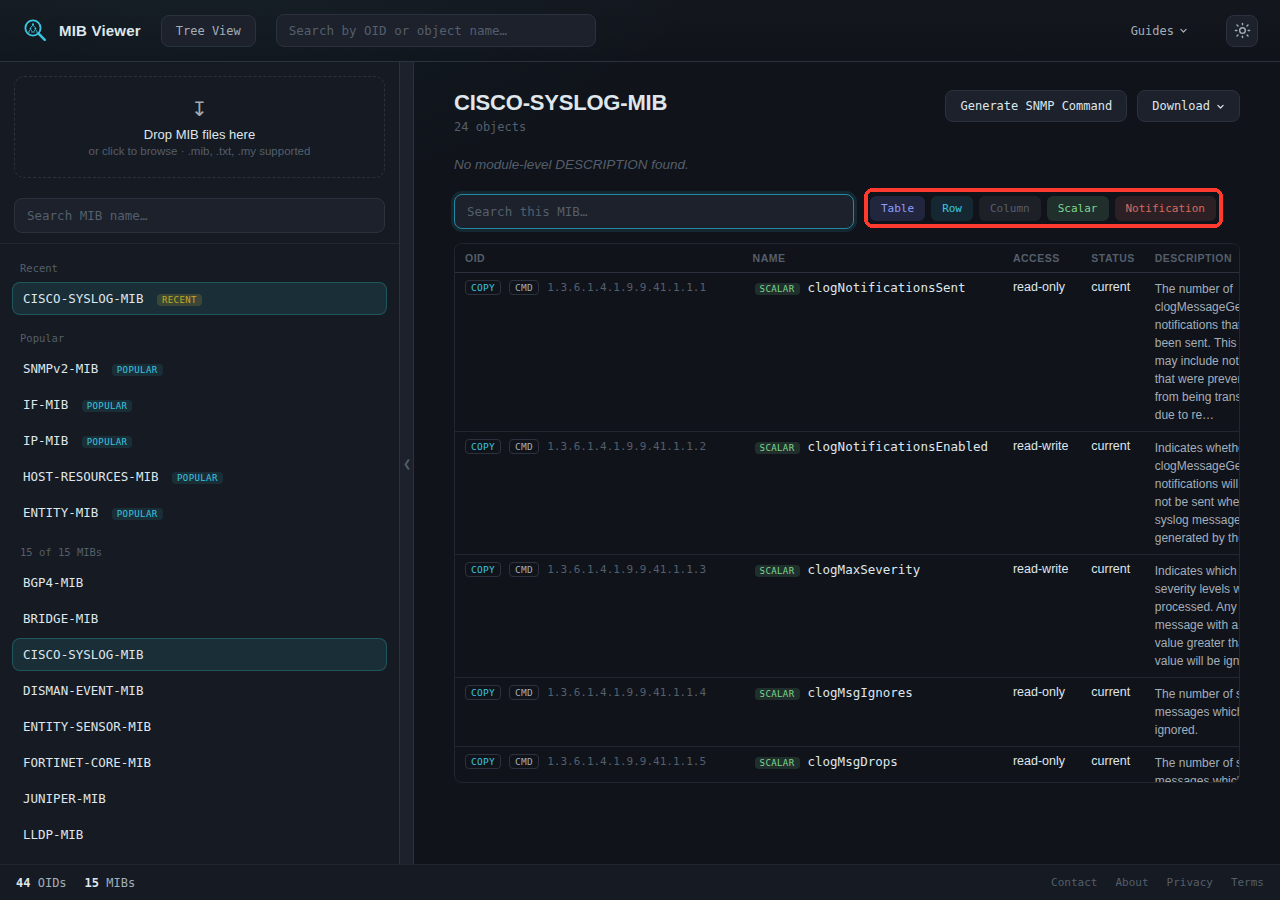This screenshot has height=900, width=1280.
Task: Copy OID for clogMaxSeverity
Action: [483, 570]
